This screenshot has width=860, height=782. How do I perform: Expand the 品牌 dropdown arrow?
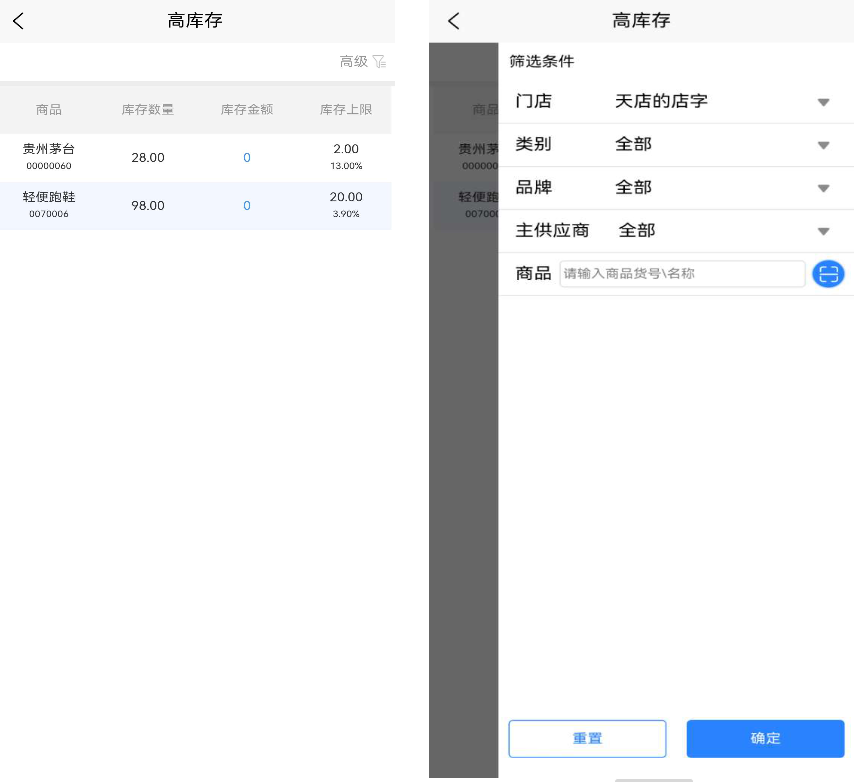point(823,188)
